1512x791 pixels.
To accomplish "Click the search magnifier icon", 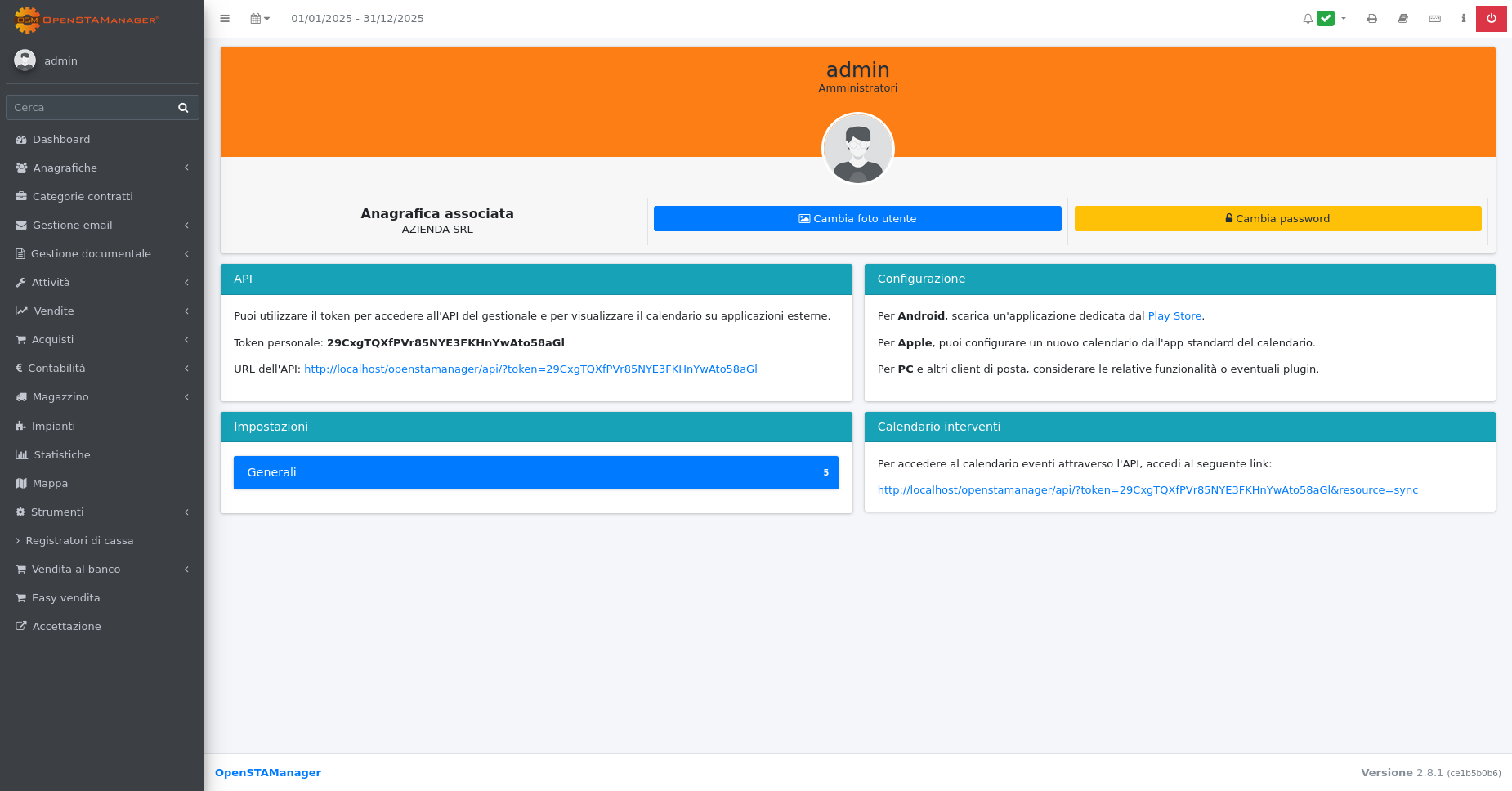I will [183, 107].
